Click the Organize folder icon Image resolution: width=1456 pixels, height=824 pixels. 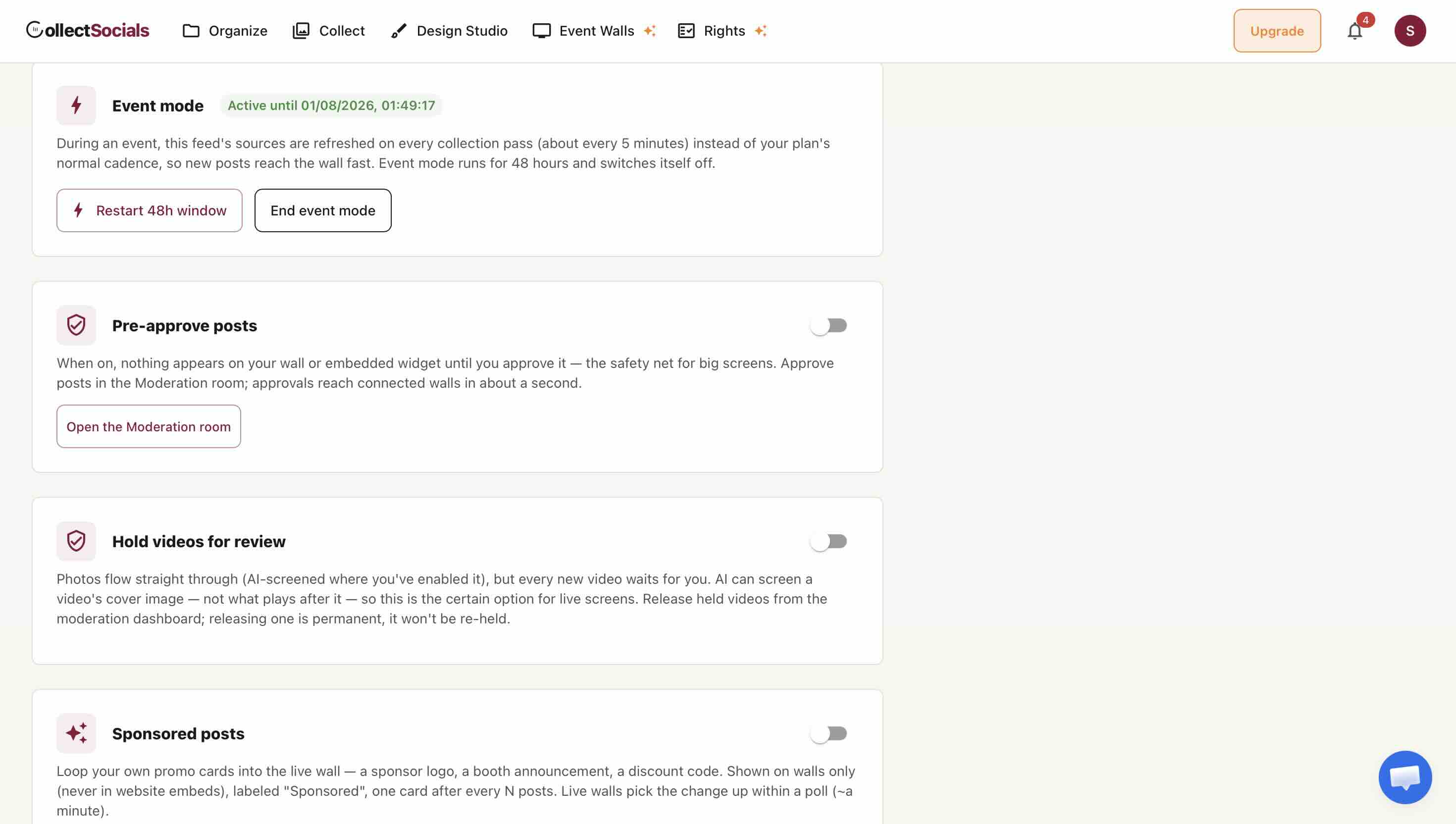(191, 31)
